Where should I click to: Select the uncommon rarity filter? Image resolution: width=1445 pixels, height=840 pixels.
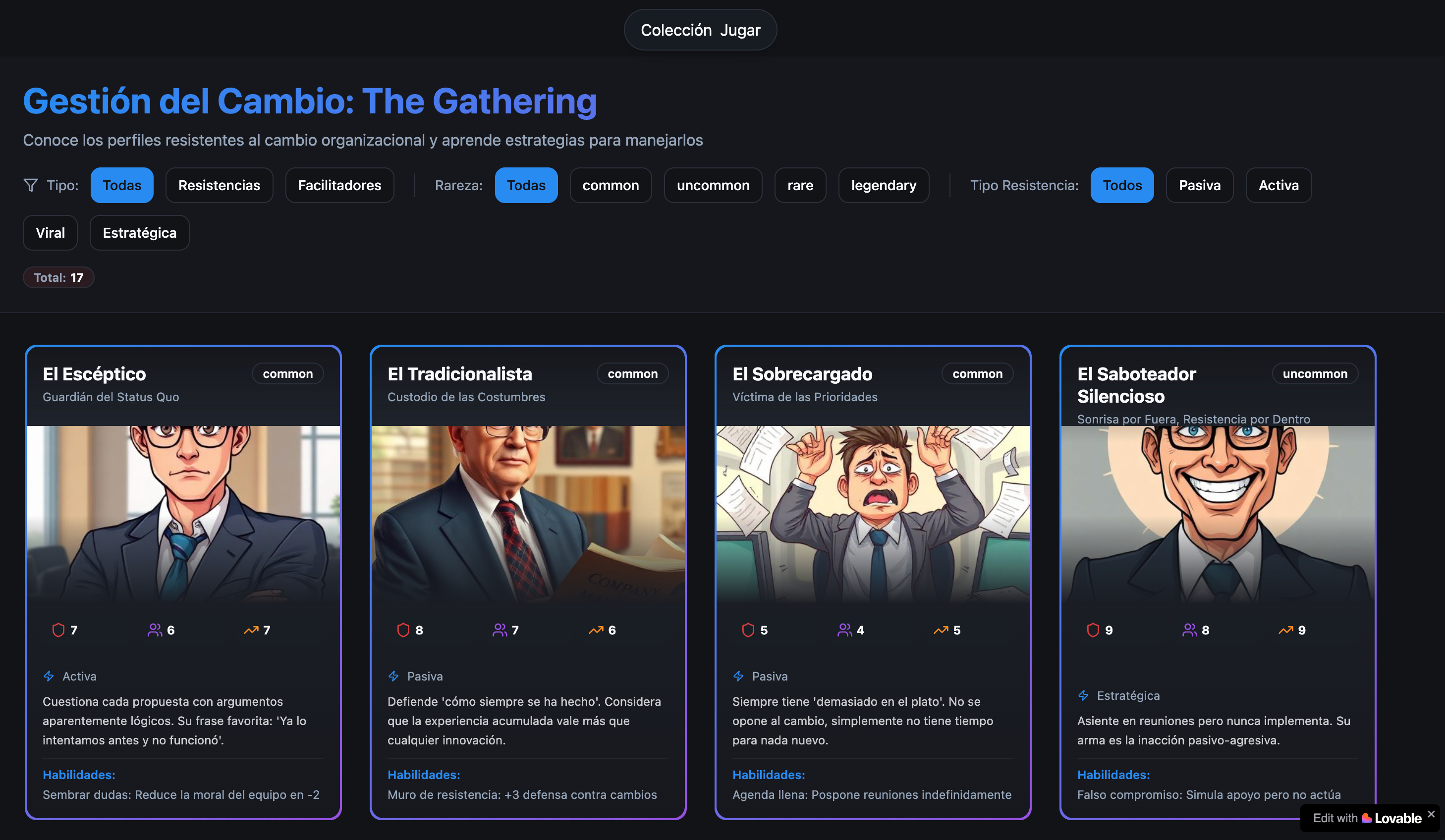coord(713,185)
